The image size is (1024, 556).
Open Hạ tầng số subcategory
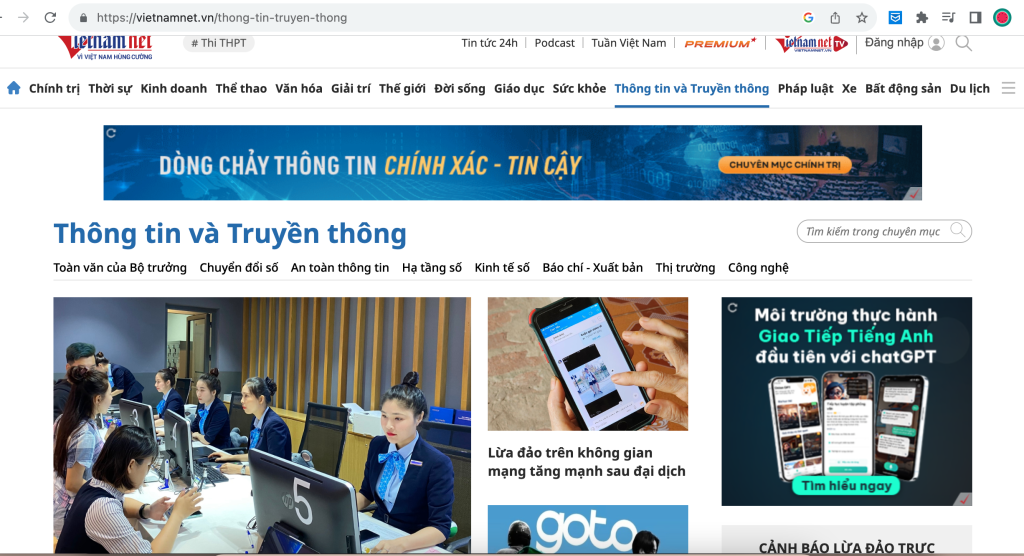pyautogui.click(x=432, y=267)
